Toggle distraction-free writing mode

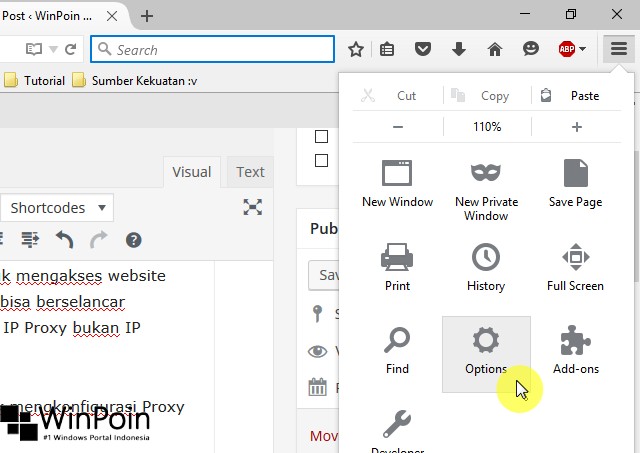[x=253, y=207]
